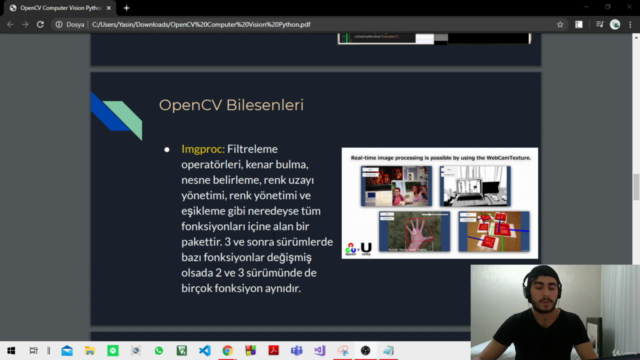Viewport: 640px width, 360px height.
Task: Minimize the Chrome window
Action: pyautogui.click(x=586, y=7)
